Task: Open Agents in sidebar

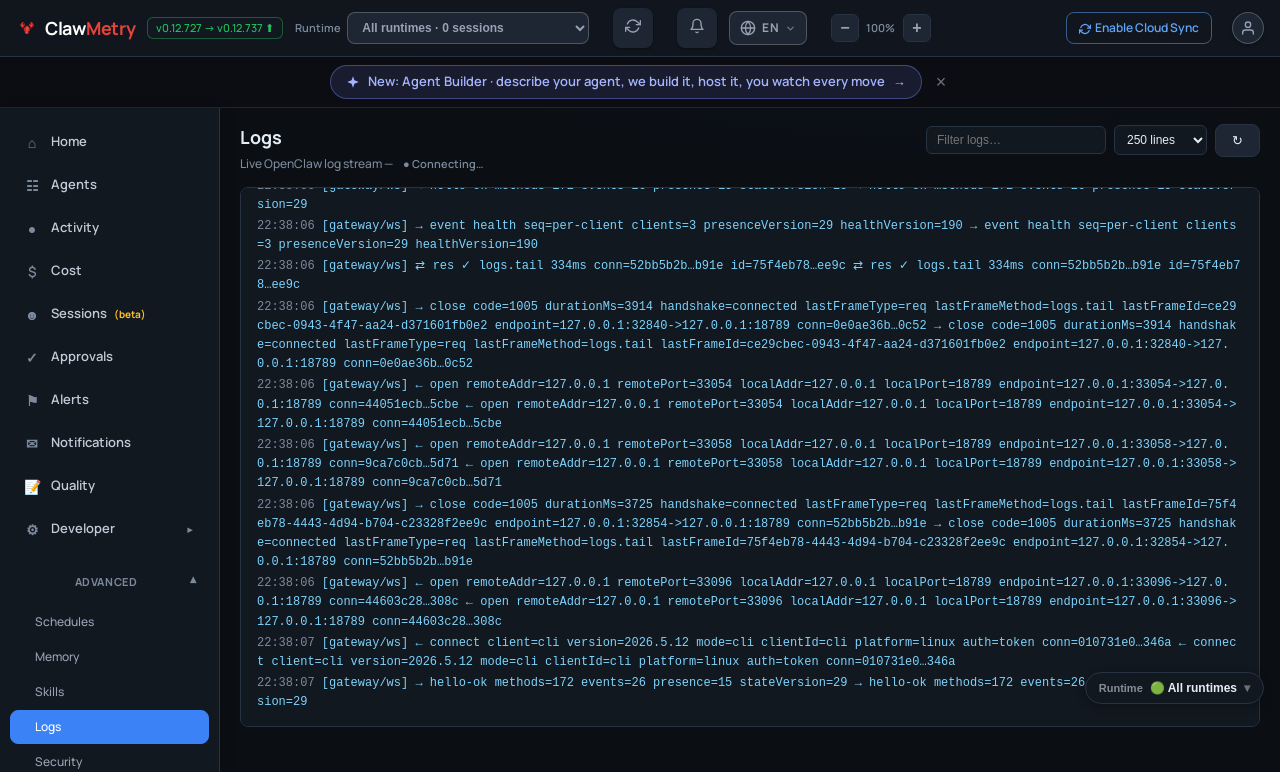Action: click(110, 185)
